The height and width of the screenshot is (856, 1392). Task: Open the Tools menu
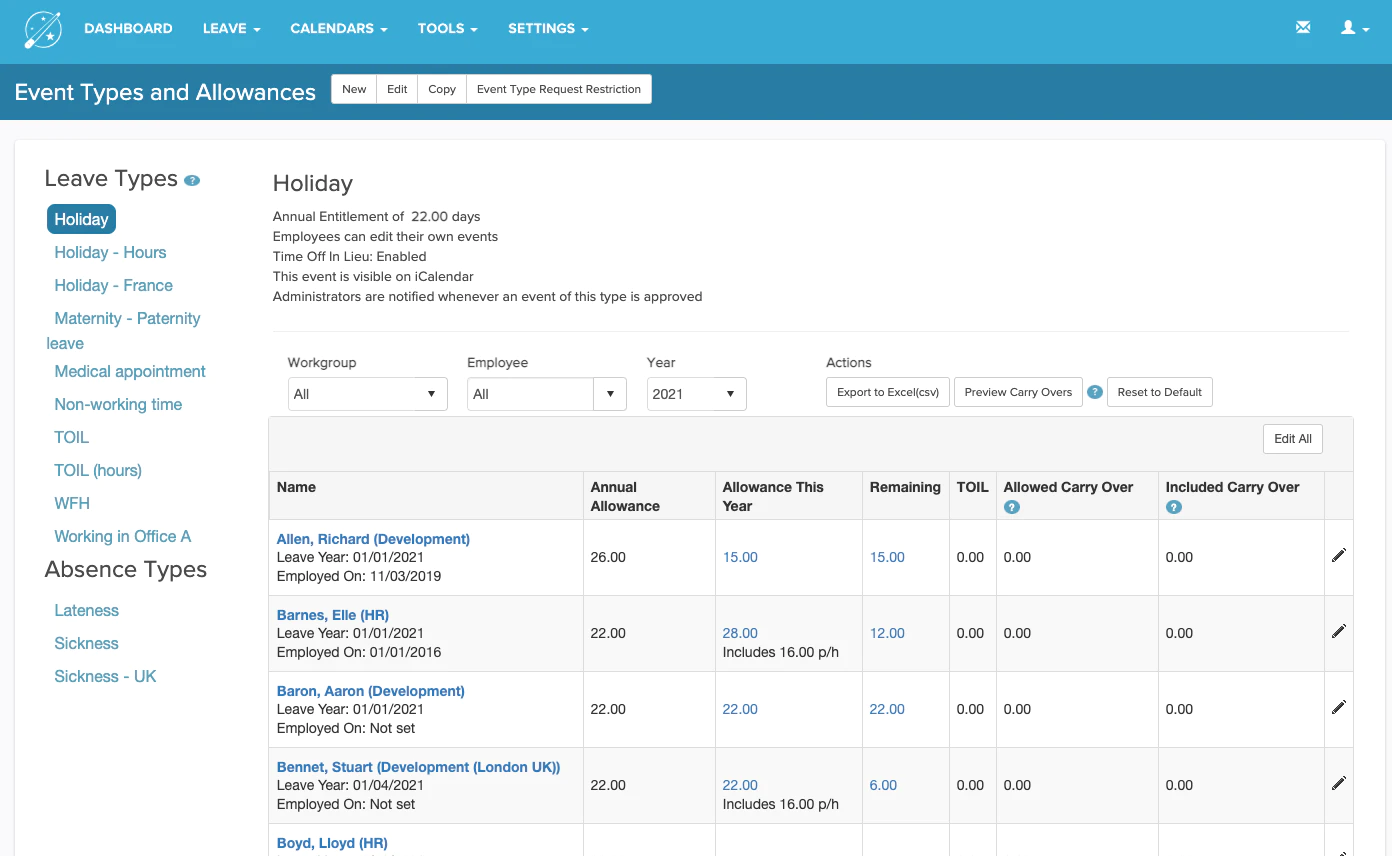tap(448, 28)
